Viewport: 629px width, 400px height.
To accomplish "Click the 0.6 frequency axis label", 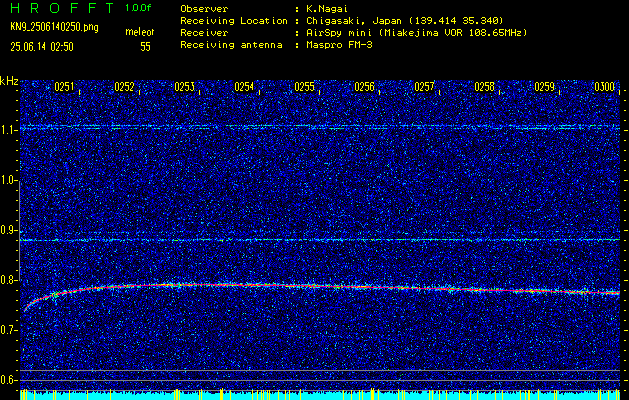I will pyautogui.click(x=7, y=380).
